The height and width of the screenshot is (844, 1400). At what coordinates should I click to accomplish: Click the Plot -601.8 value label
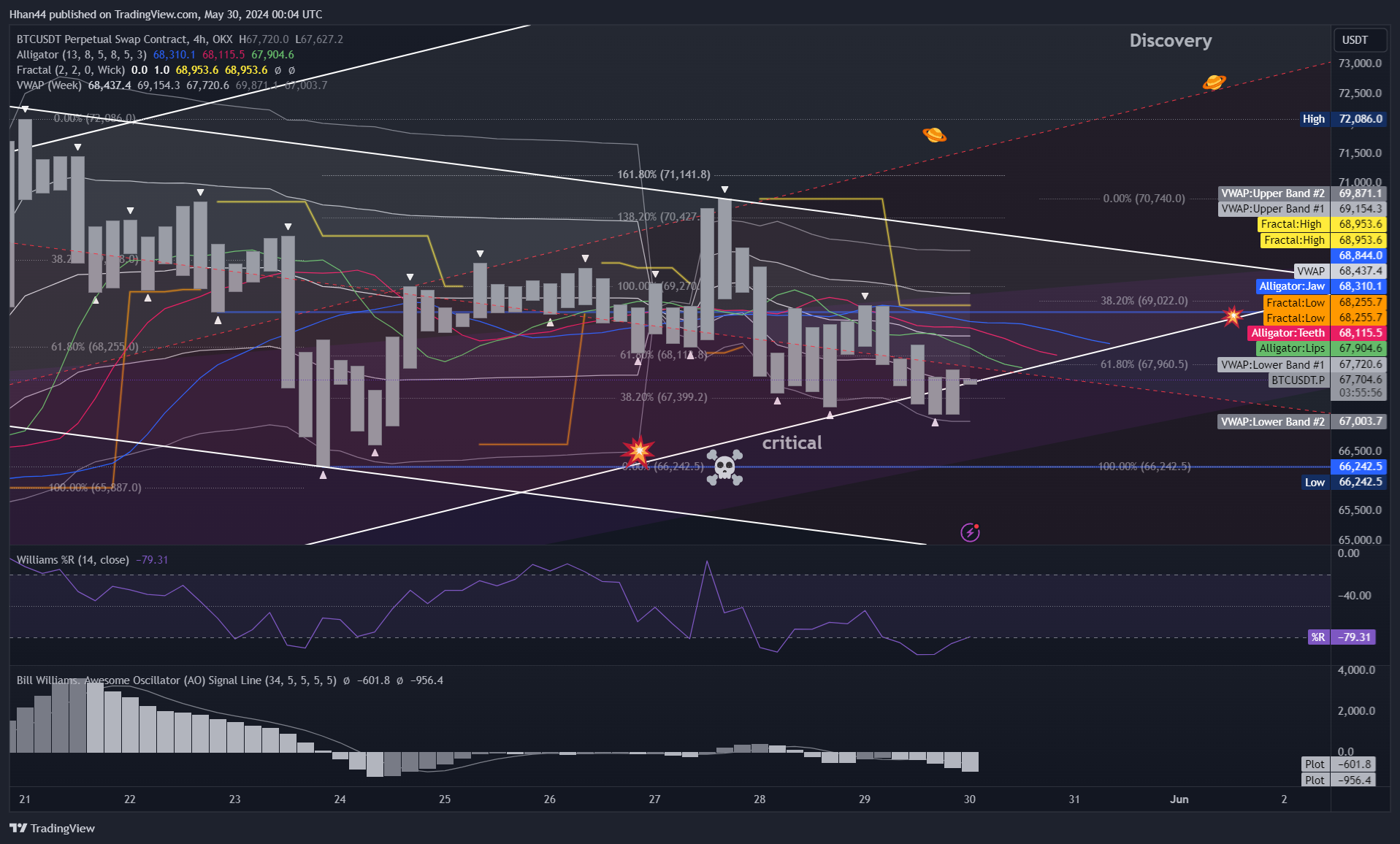(1338, 764)
